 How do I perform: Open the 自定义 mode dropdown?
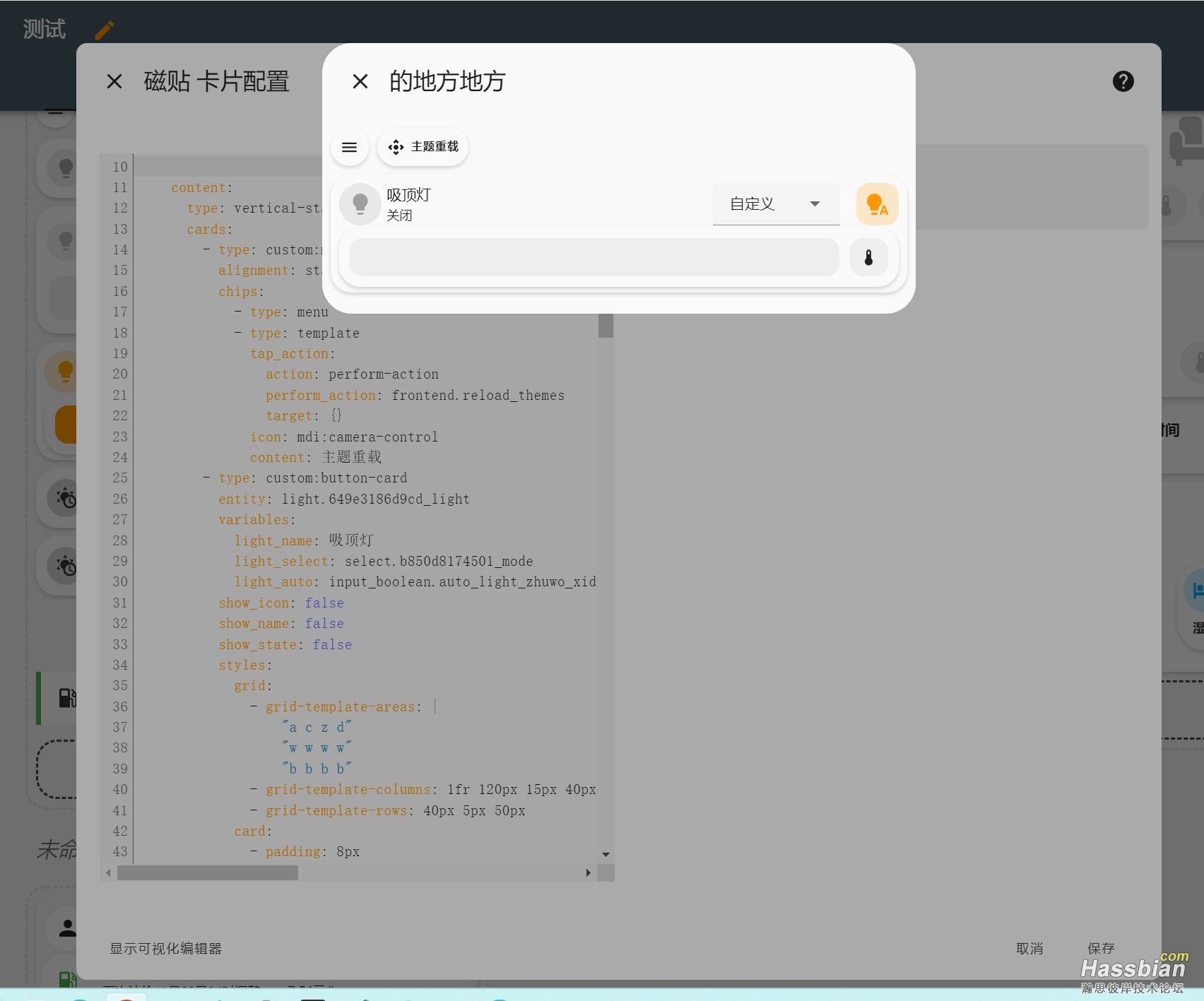pyautogui.click(x=776, y=204)
